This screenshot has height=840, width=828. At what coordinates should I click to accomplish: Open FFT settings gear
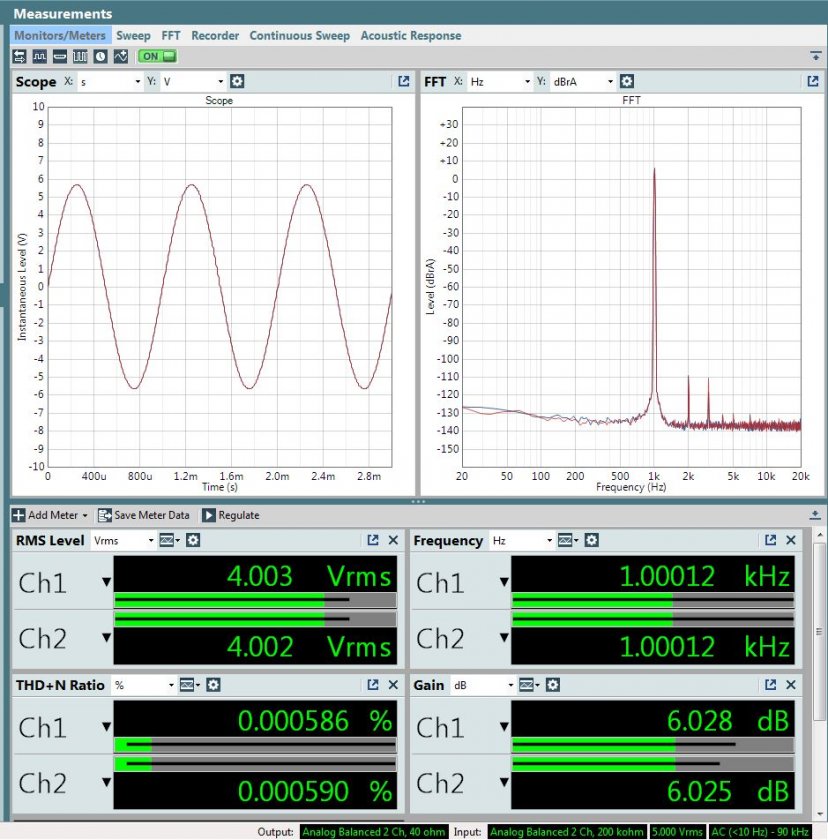[627, 81]
